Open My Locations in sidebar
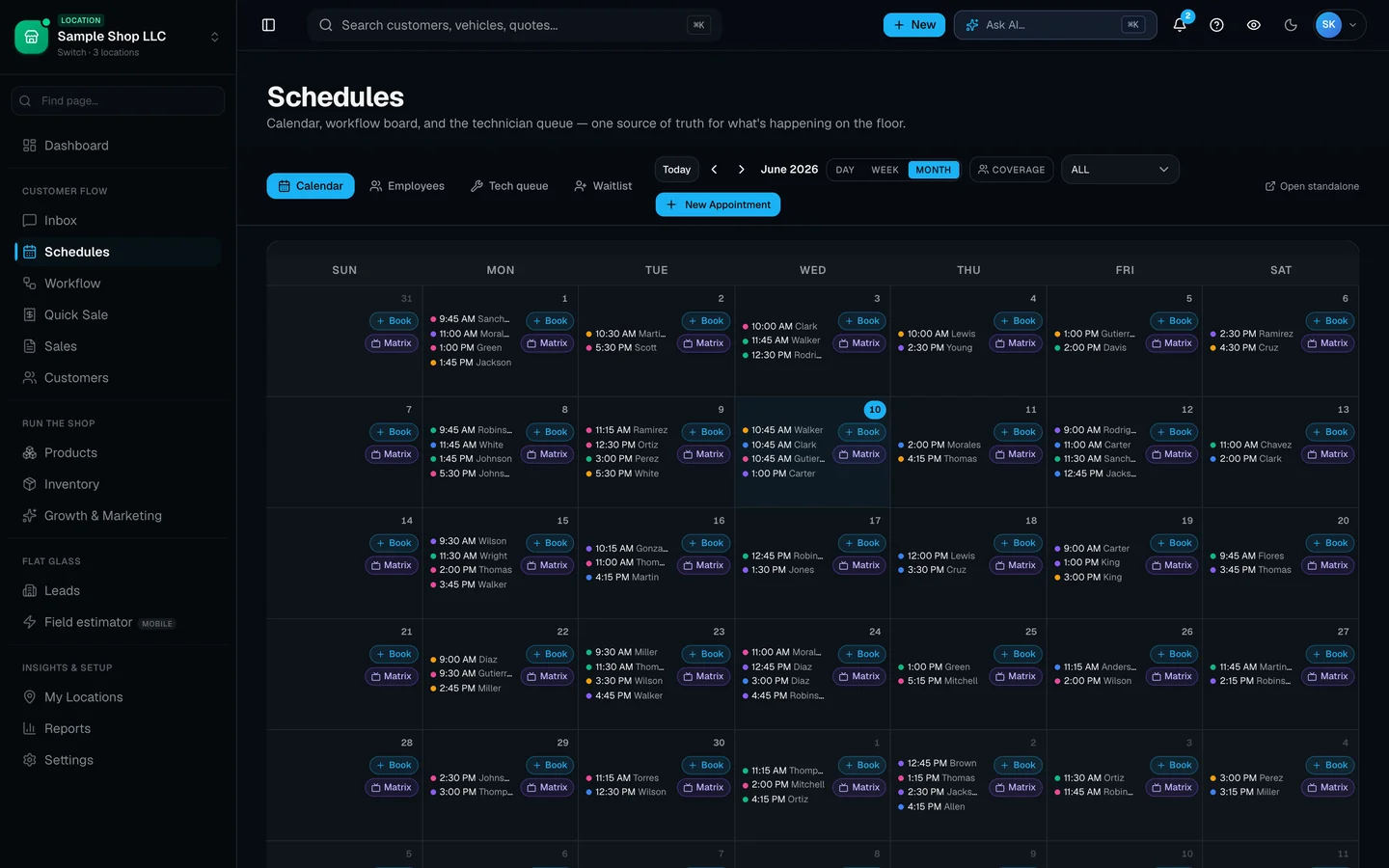Screen dimensions: 1389x868 118,697
